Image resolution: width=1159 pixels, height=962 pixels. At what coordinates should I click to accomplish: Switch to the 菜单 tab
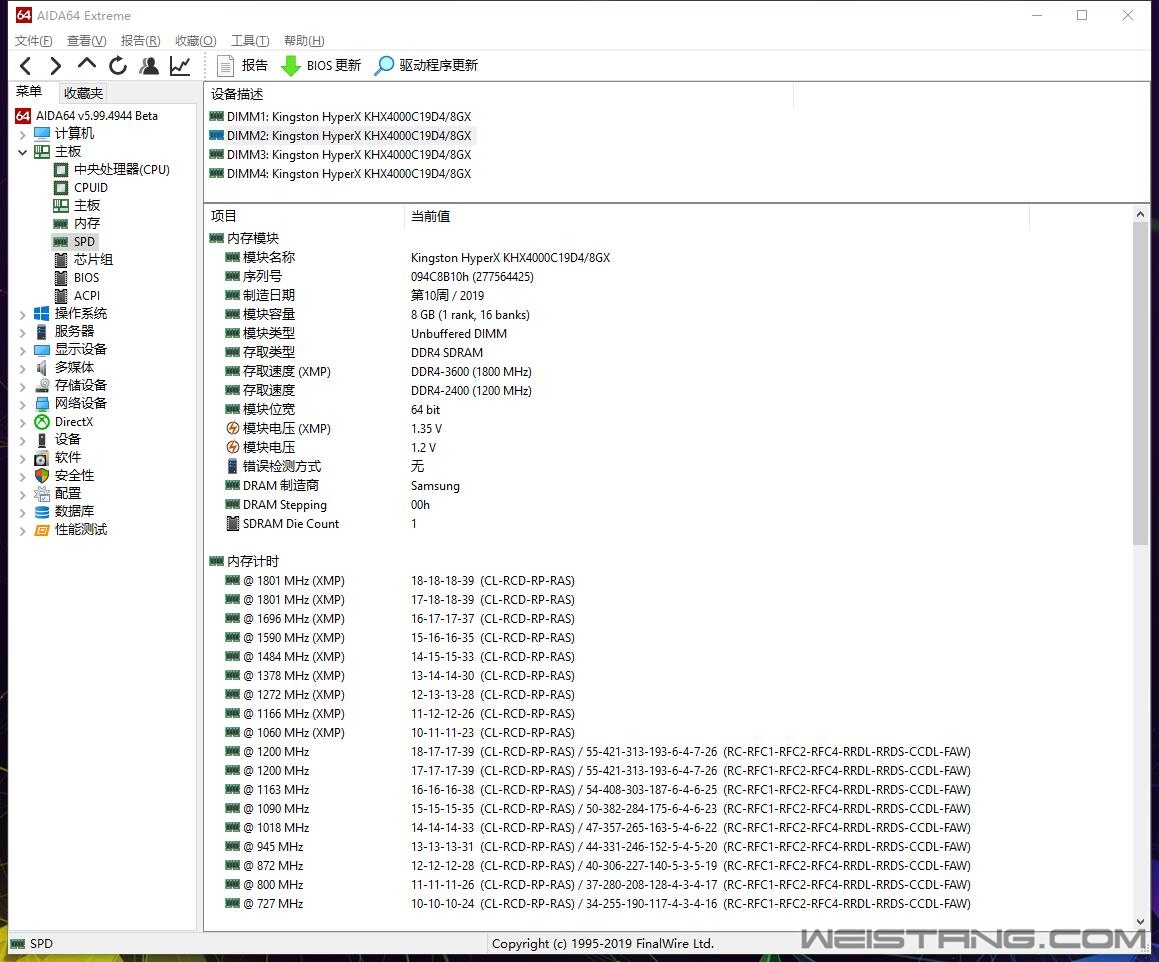coord(29,92)
